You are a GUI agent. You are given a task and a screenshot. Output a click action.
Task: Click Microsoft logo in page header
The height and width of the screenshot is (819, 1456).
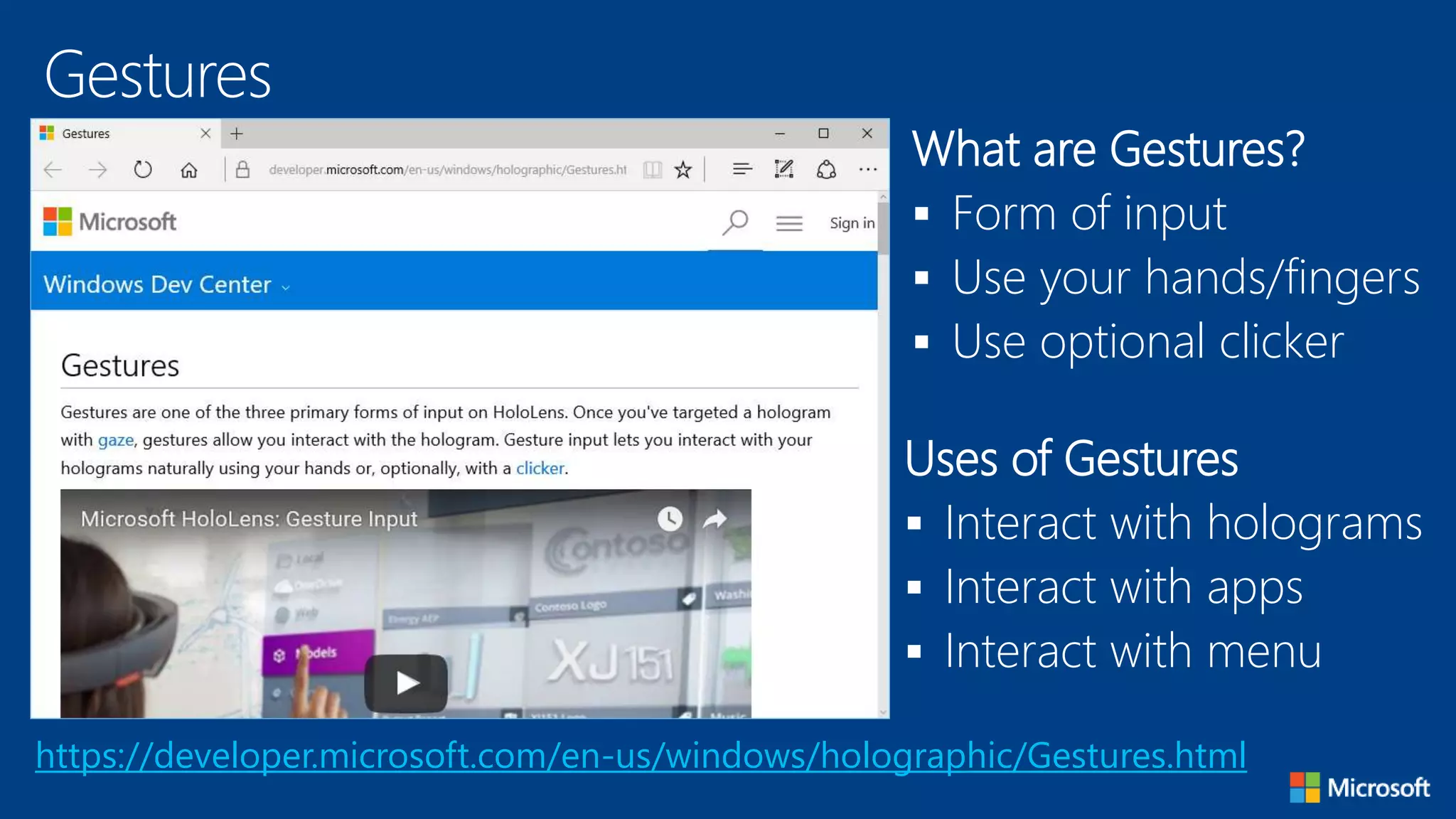[110, 222]
